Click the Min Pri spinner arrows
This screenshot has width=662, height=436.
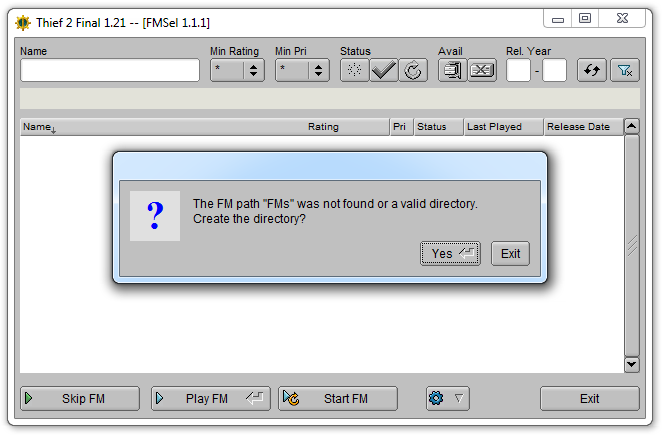[x=318, y=70]
